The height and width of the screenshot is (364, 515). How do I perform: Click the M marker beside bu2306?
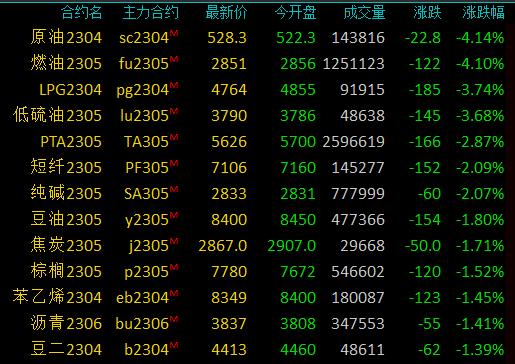pos(174,319)
